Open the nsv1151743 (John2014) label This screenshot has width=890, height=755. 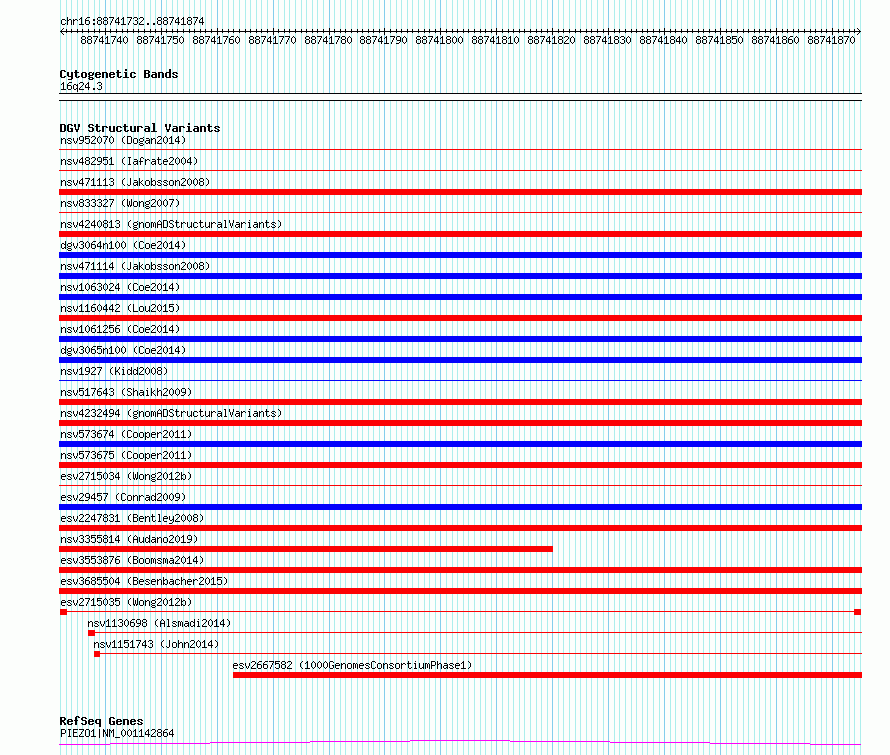point(156,644)
